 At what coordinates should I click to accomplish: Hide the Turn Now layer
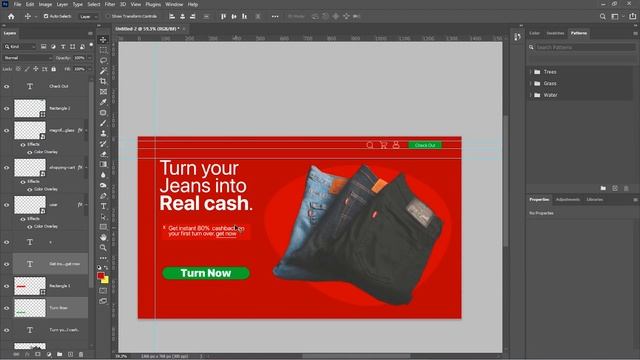click(x=7, y=308)
